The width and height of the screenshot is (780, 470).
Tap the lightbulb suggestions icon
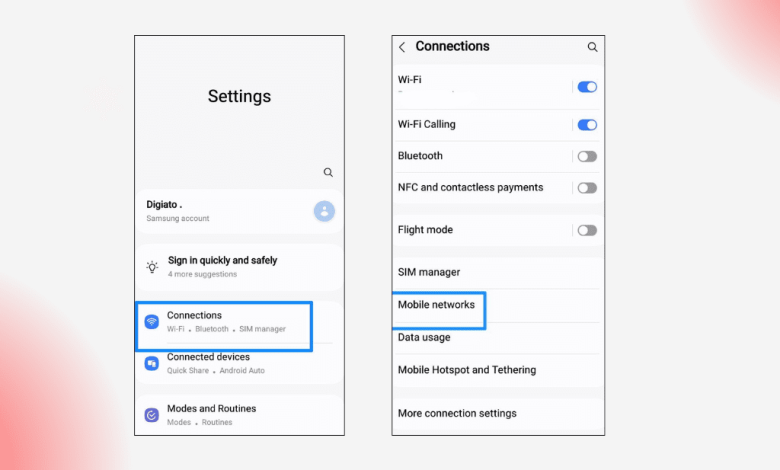[152, 267]
